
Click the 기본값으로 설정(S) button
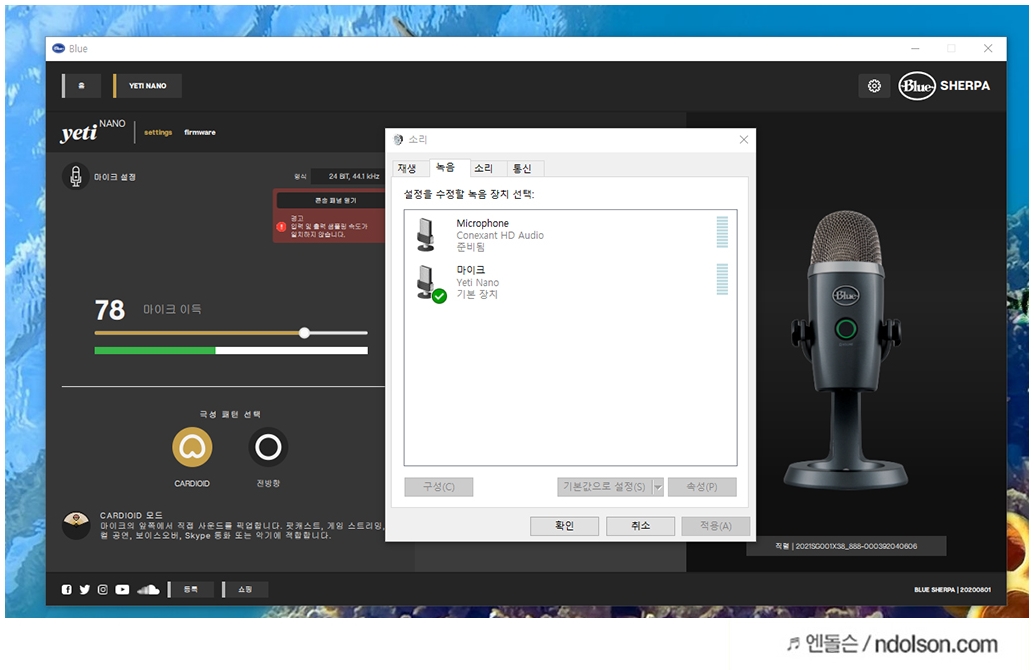604,487
